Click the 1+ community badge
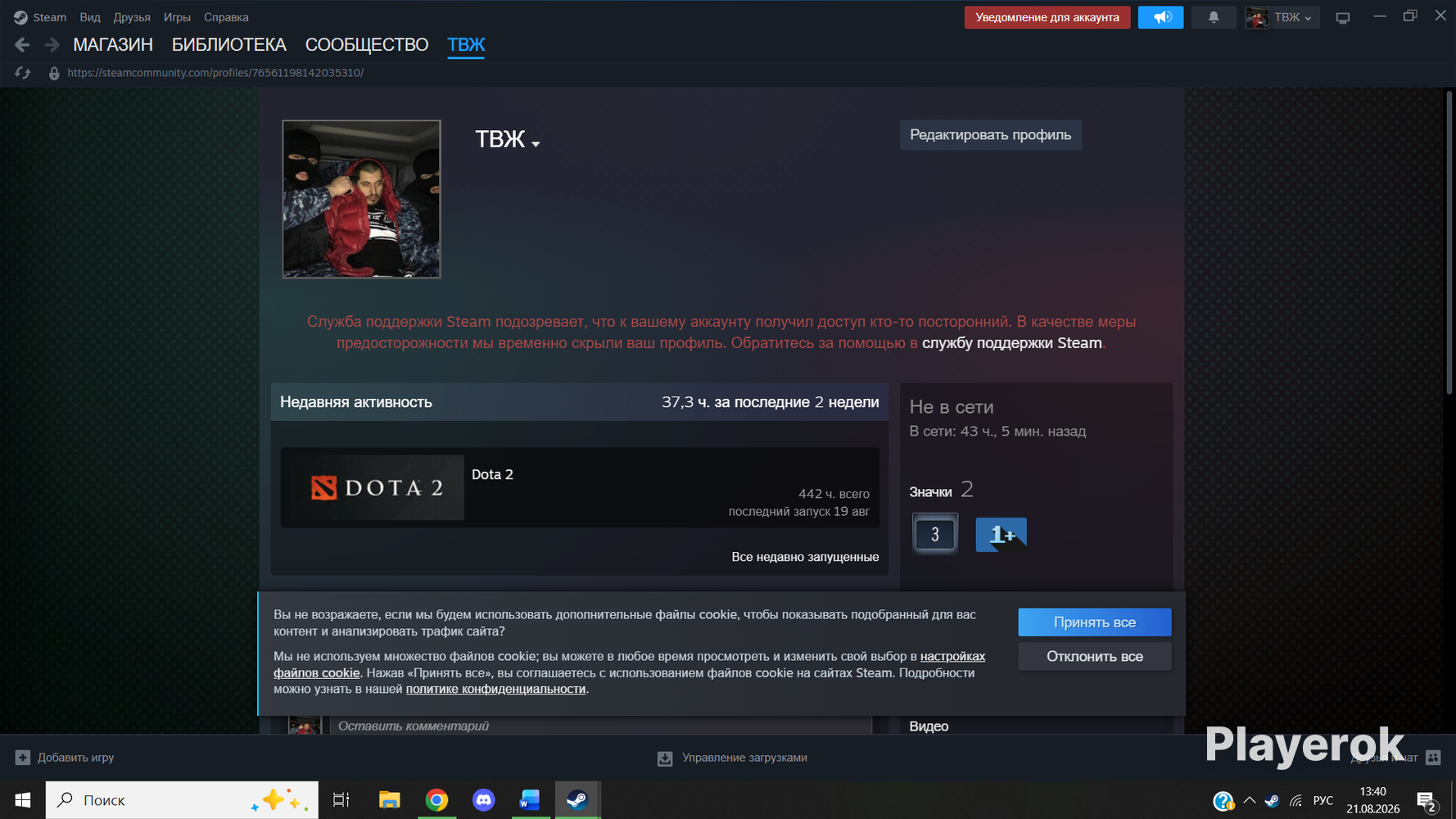The image size is (1456, 819). point(1001,535)
